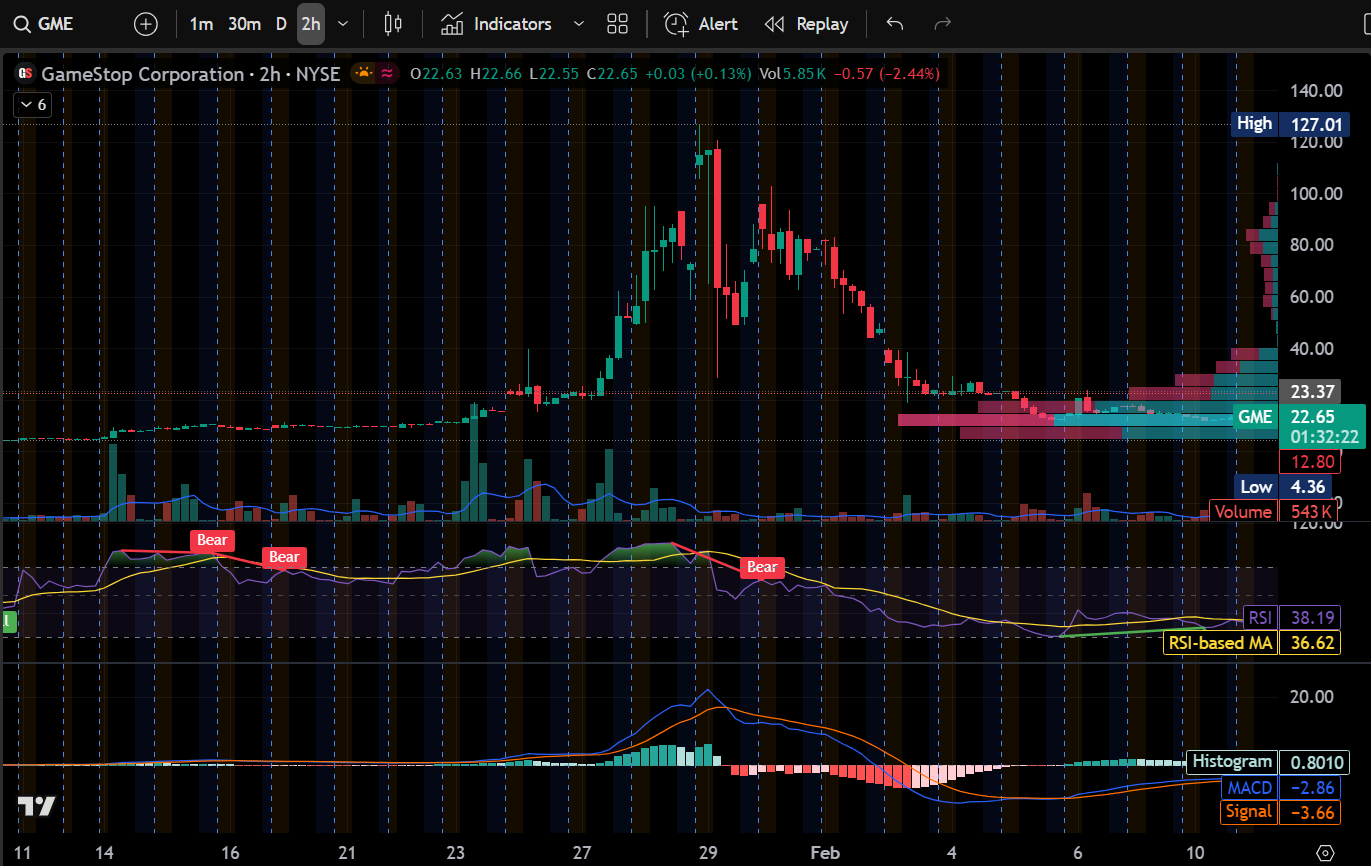Select the 2h timeframe button
The image size is (1371, 866).
311,24
